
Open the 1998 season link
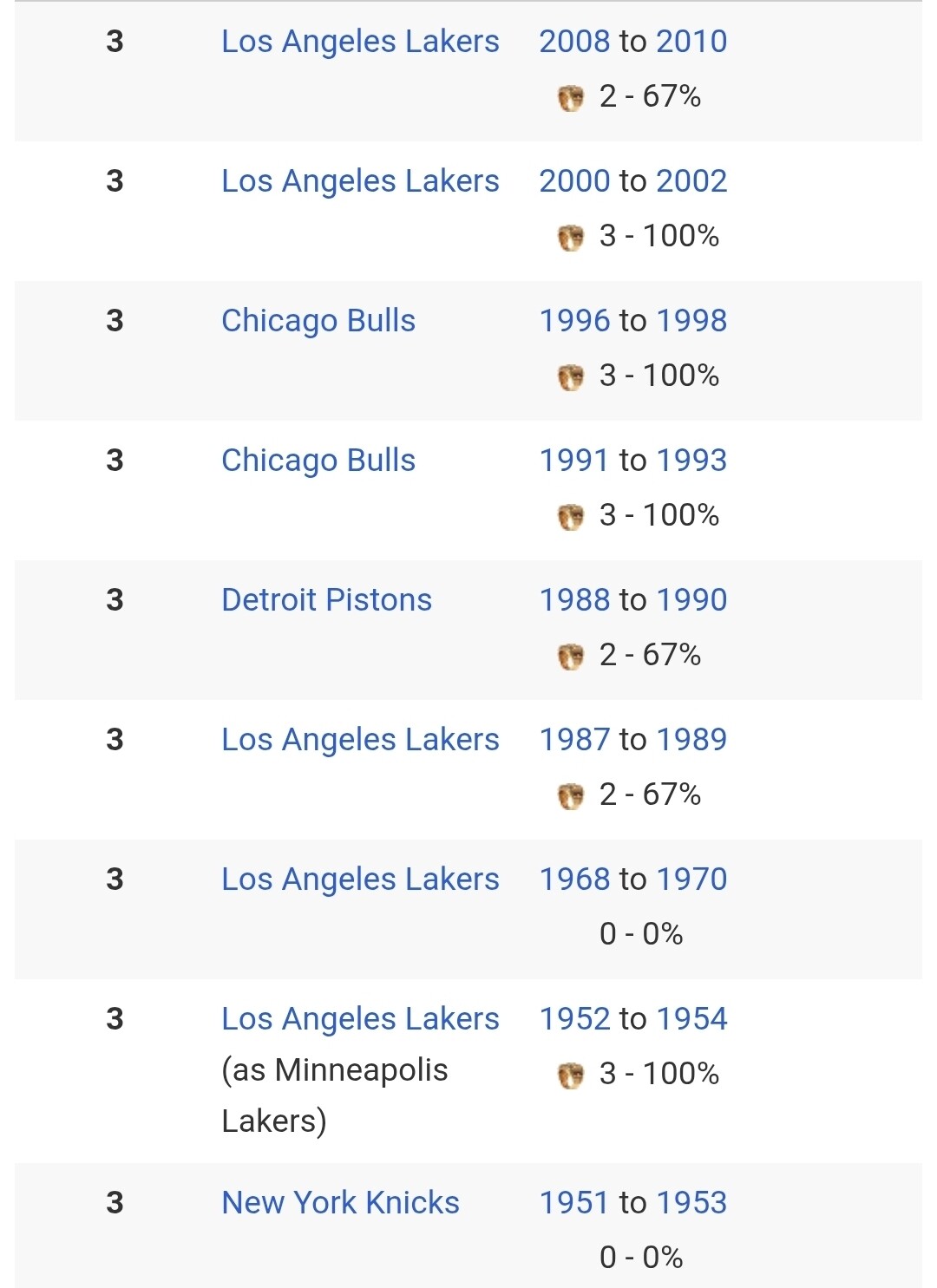[691, 320]
